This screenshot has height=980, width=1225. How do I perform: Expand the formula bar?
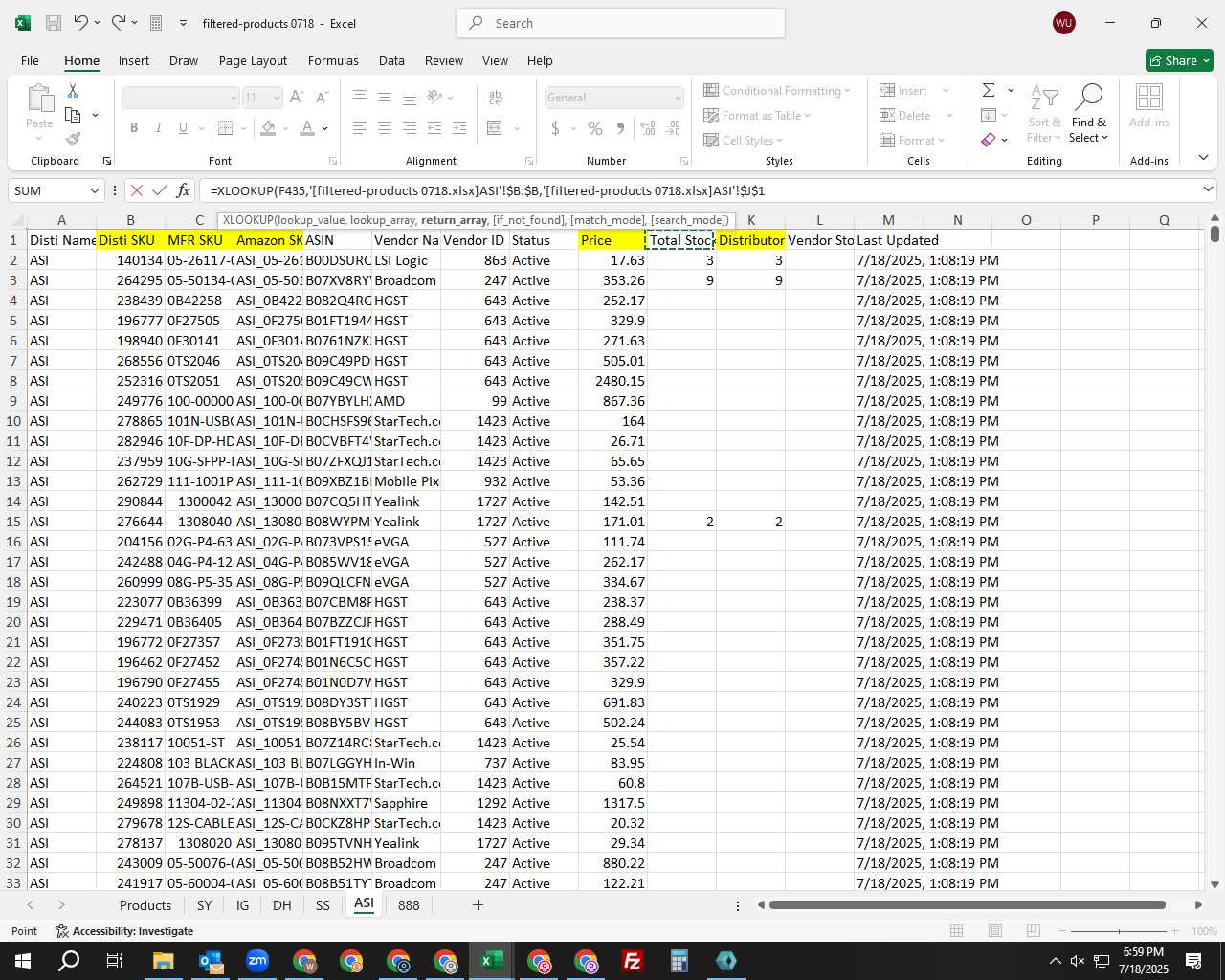click(x=1207, y=189)
